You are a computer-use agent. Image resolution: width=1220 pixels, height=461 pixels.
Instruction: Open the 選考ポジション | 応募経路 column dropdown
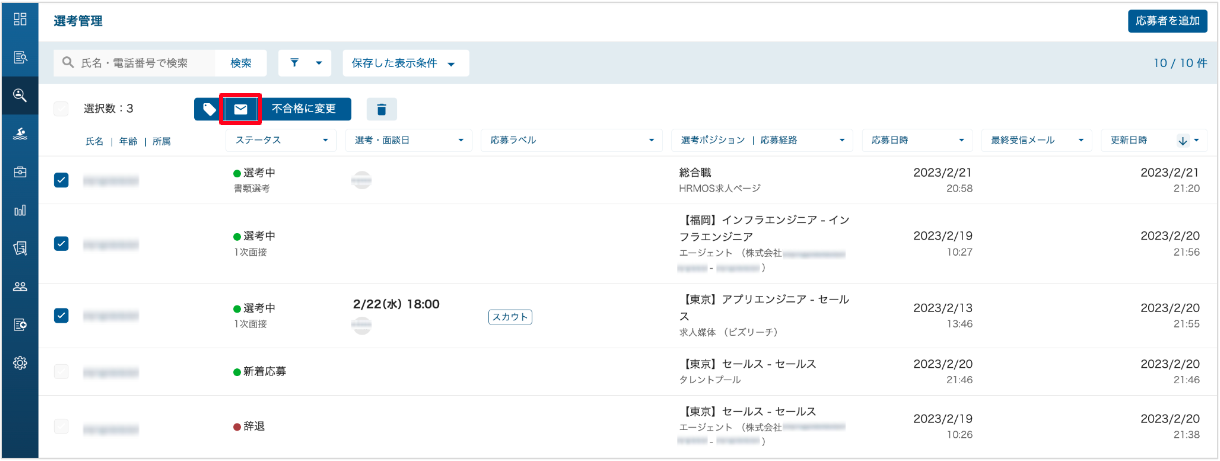[764, 140]
